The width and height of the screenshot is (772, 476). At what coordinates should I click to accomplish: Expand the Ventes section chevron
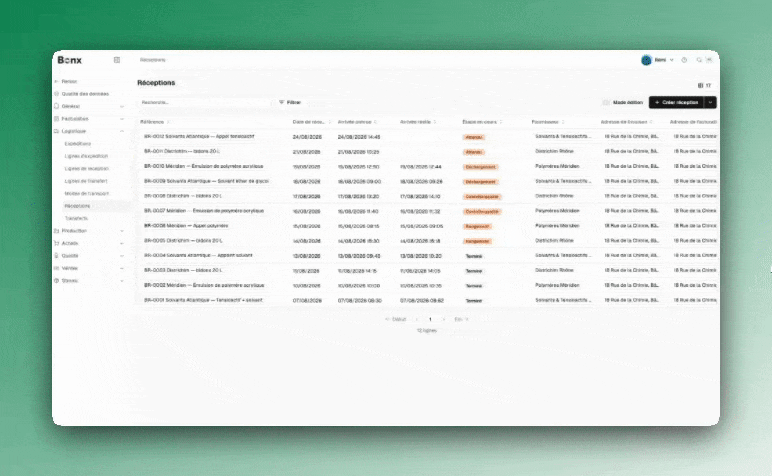click(x=122, y=268)
